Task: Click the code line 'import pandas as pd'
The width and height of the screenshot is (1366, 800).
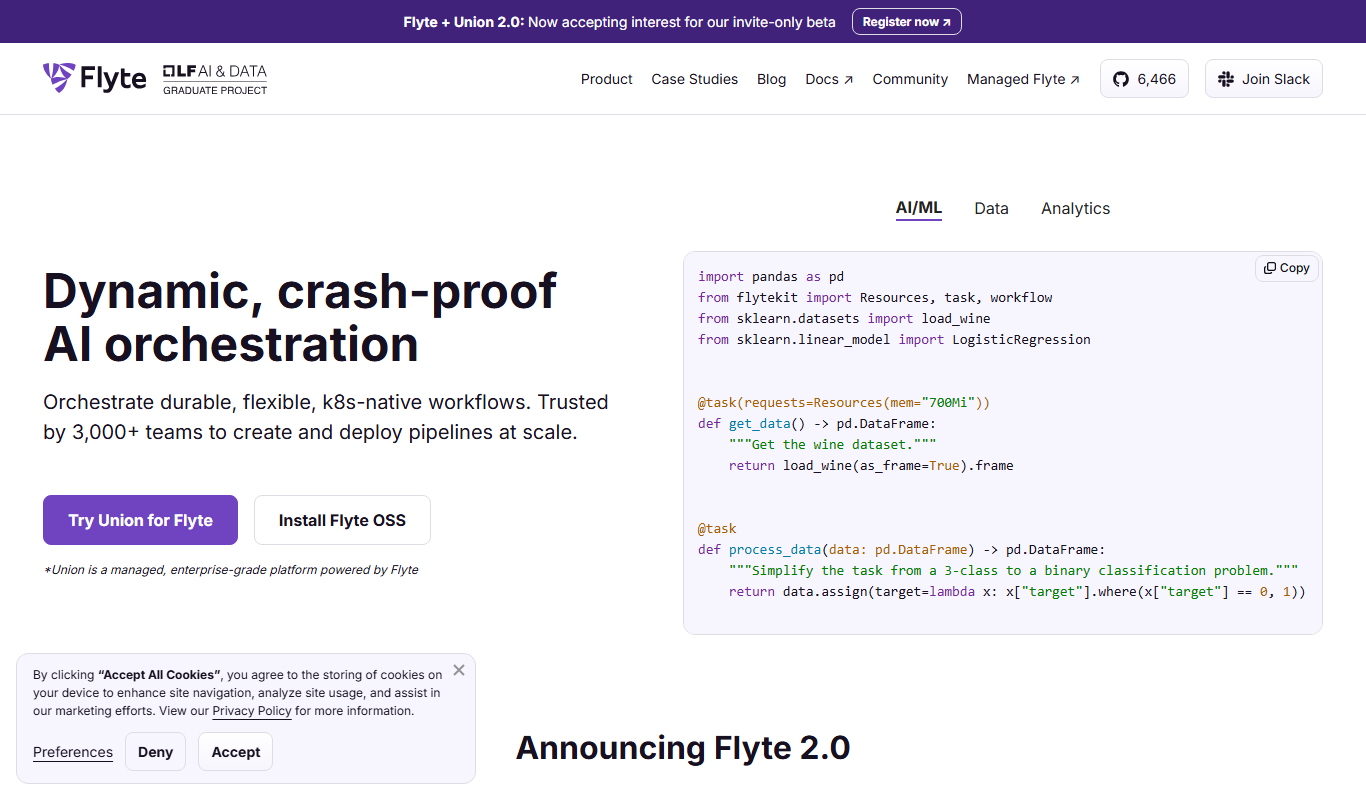Action: 771,276
